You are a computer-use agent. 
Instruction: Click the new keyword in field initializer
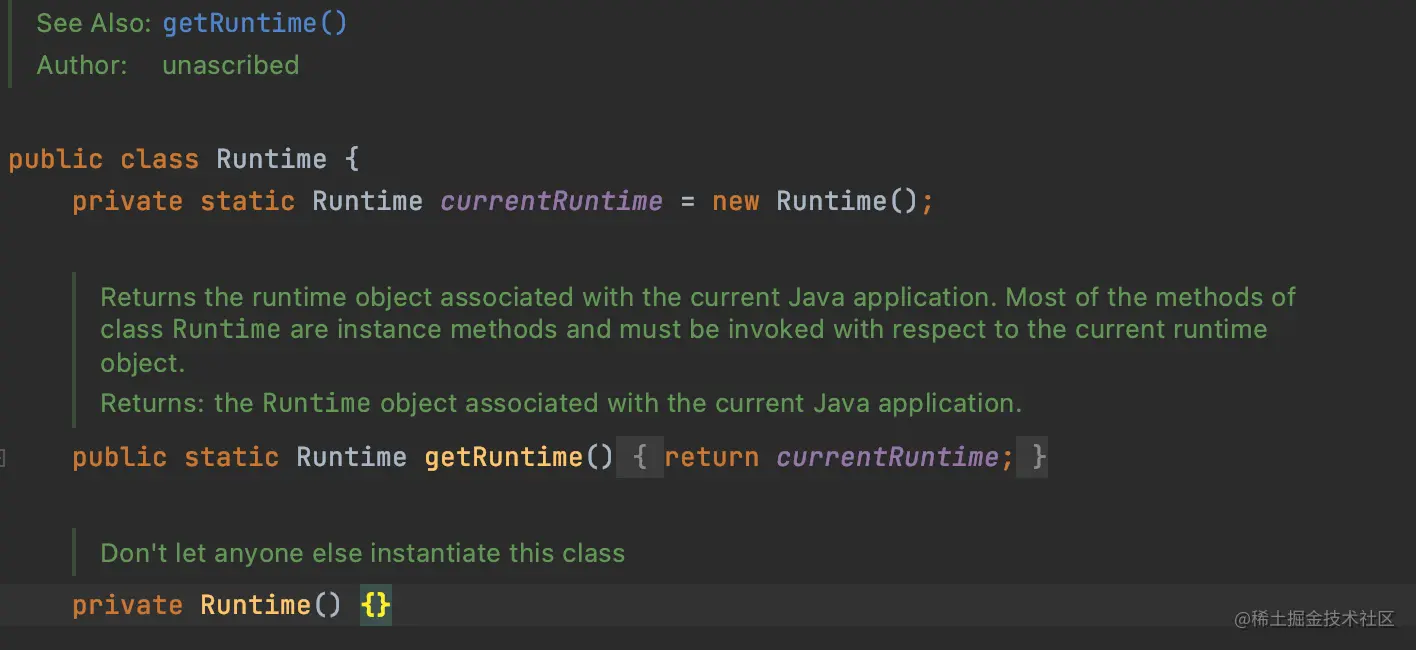click(x=735, y=201)
